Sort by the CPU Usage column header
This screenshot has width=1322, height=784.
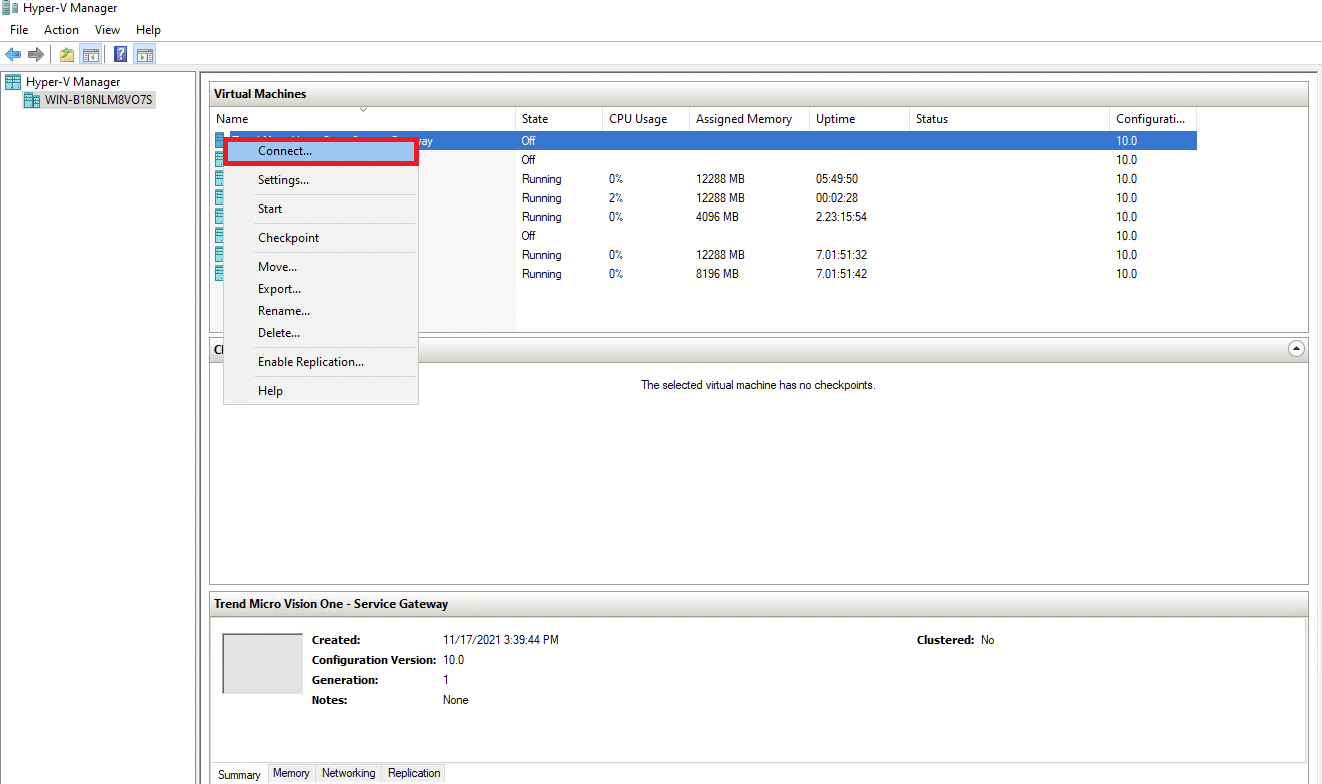638,119
